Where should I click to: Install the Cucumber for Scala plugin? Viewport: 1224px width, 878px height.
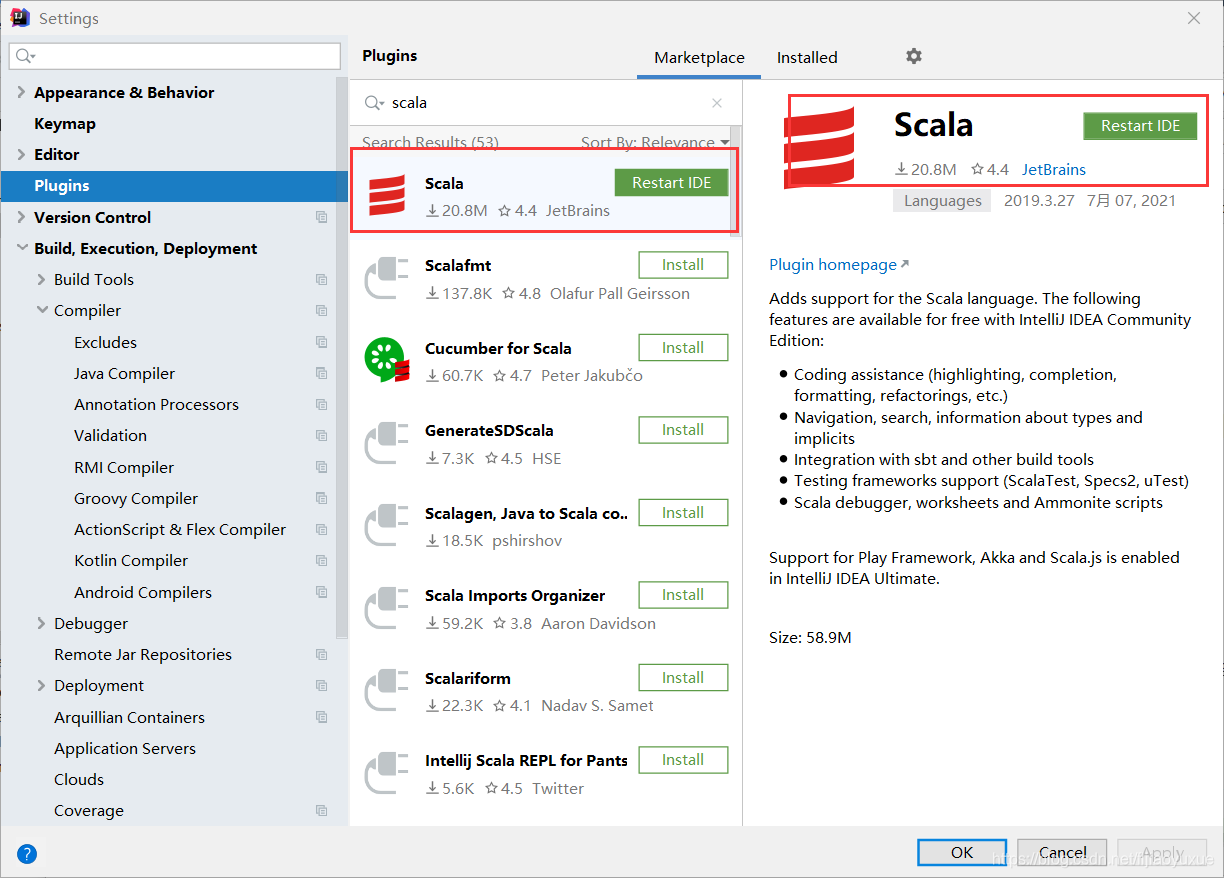[x=683, y=347]
